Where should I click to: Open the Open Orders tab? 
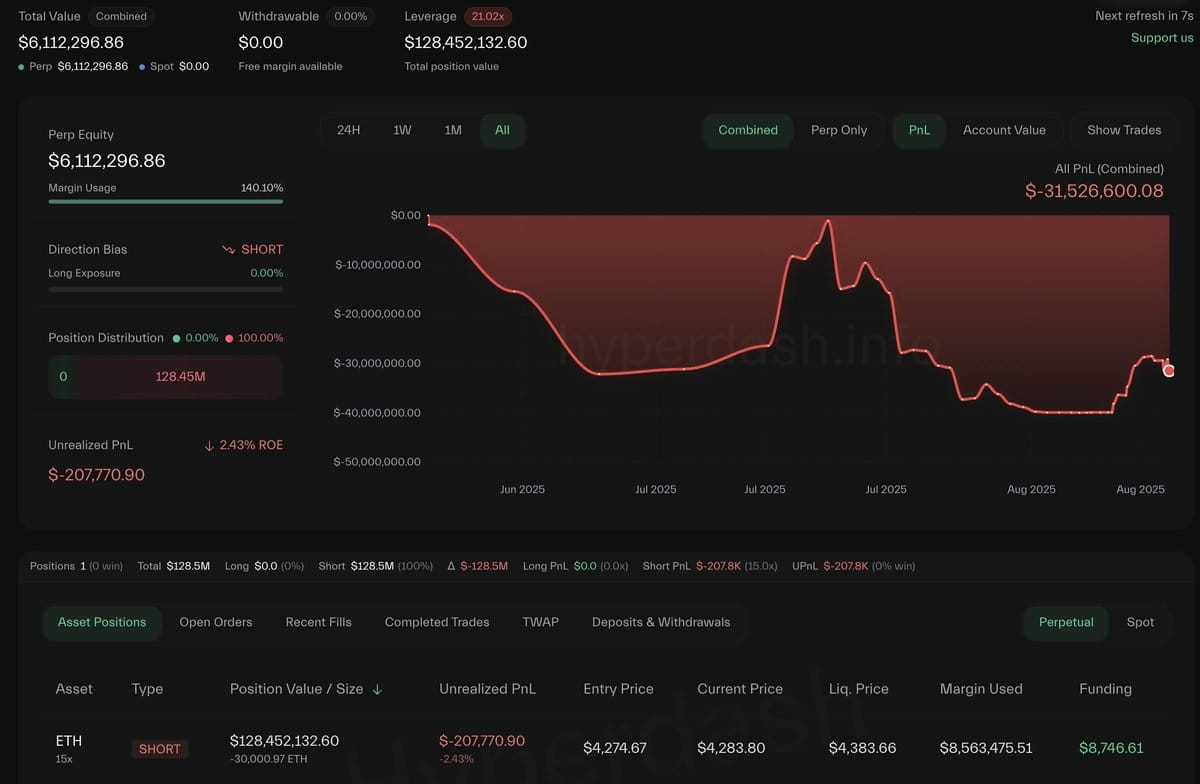(x=216, y=622)
